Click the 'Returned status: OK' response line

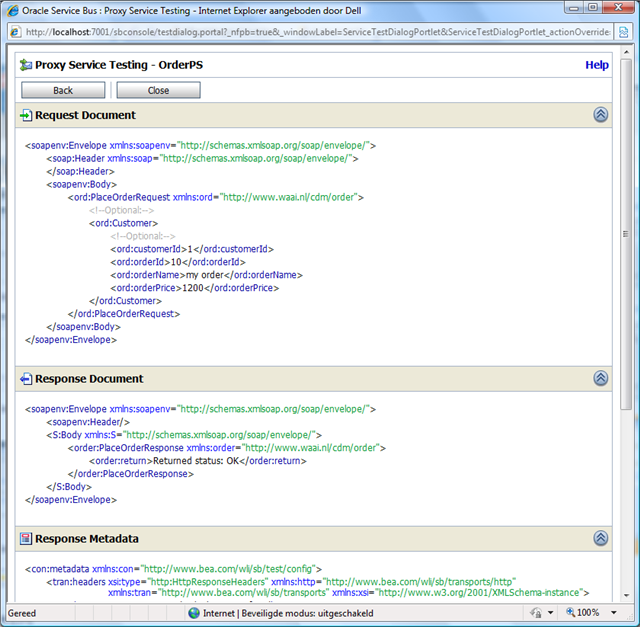point(198,461)
